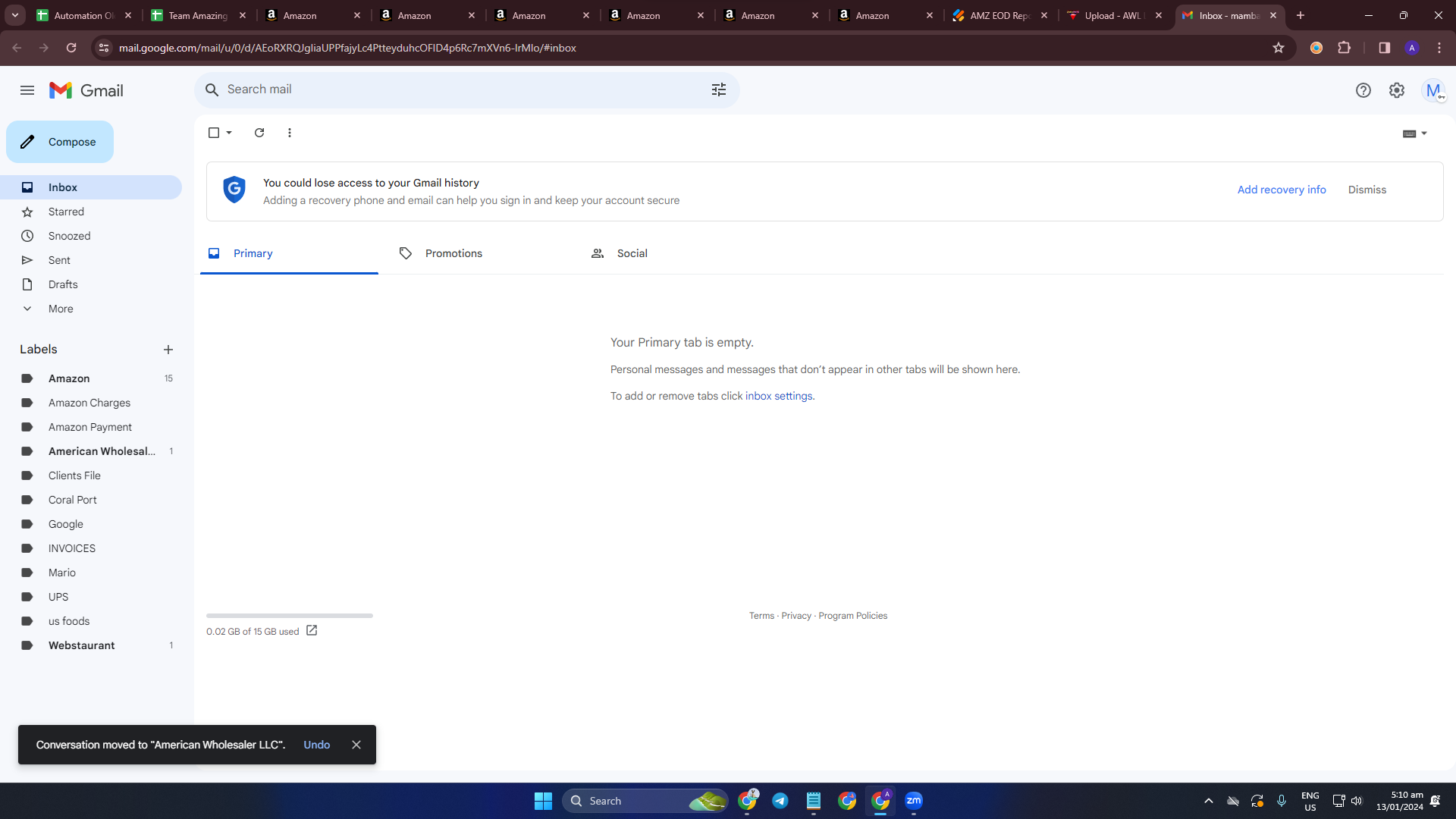
Task: Open the Gmail main menu hamburger icon
Action: 27,90
